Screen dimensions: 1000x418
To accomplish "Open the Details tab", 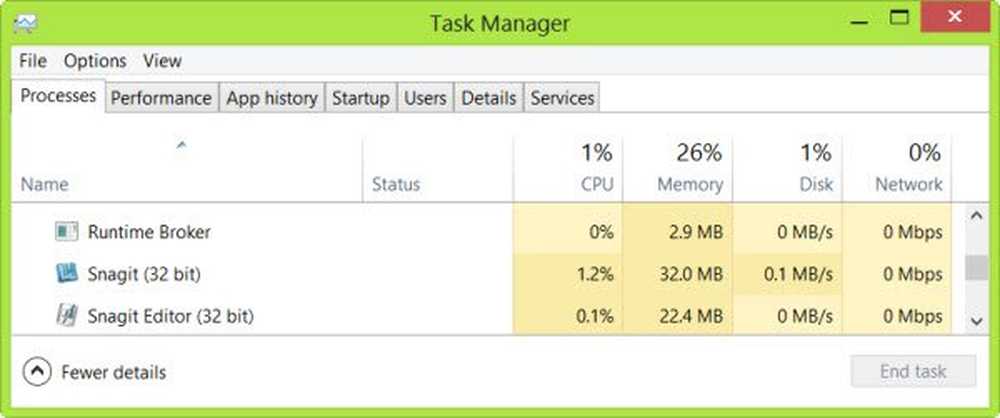I will 489,98.
